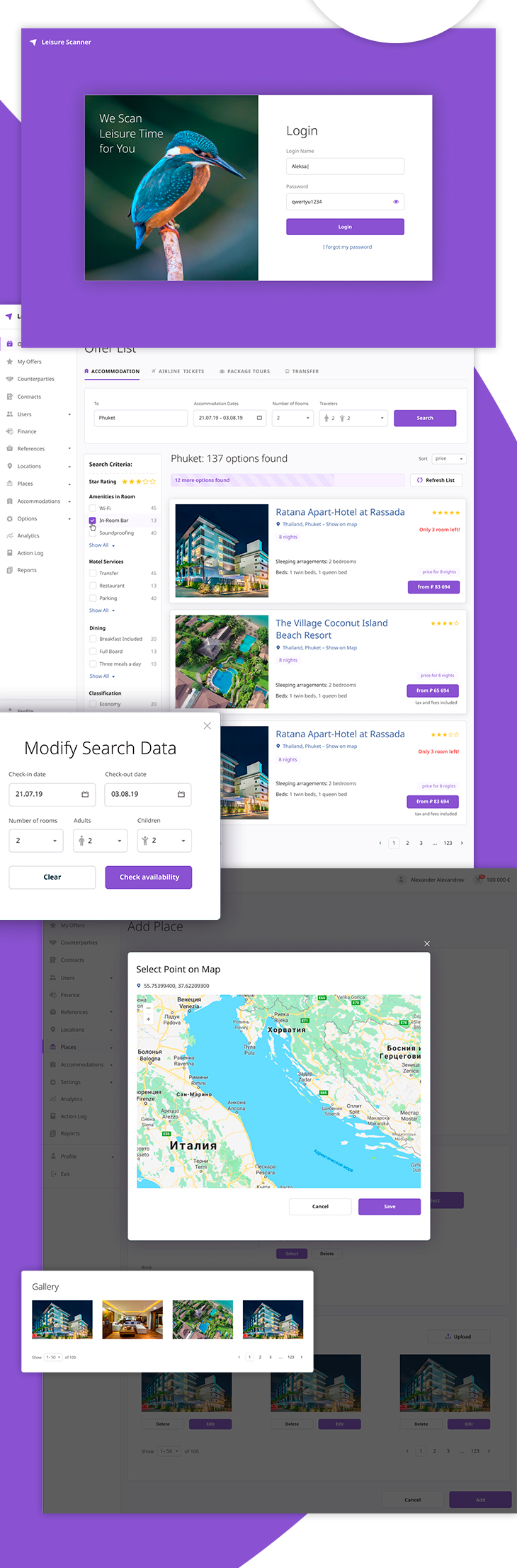Viewport: 517px width, 1568px height.
Task: Enable the Soundproofing checkbox
Action: tap(93, 533)
